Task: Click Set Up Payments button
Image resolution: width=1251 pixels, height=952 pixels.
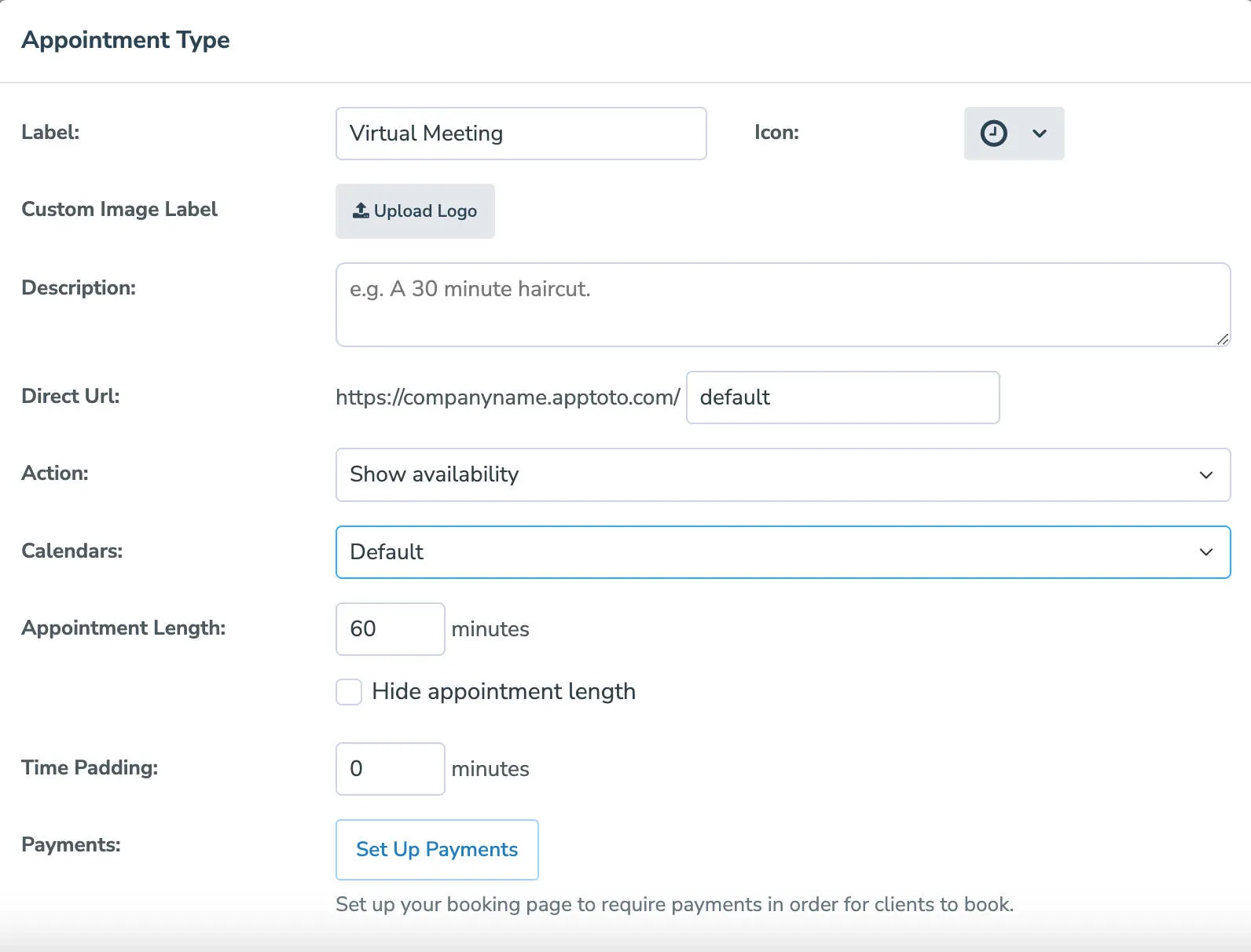Action: 437,850
